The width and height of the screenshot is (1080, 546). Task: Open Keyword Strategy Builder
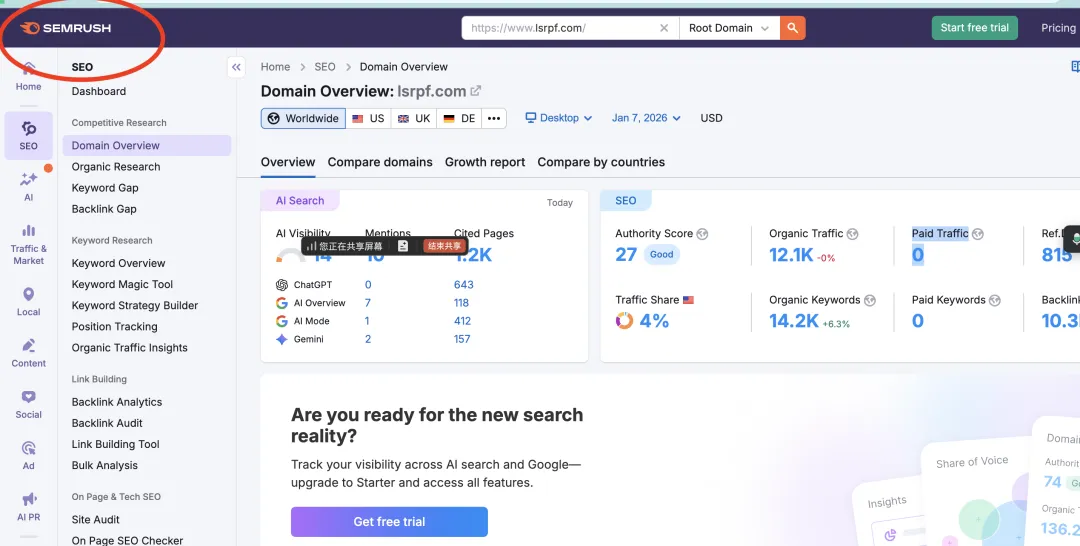pyautogui.click(x=135, y=306)
